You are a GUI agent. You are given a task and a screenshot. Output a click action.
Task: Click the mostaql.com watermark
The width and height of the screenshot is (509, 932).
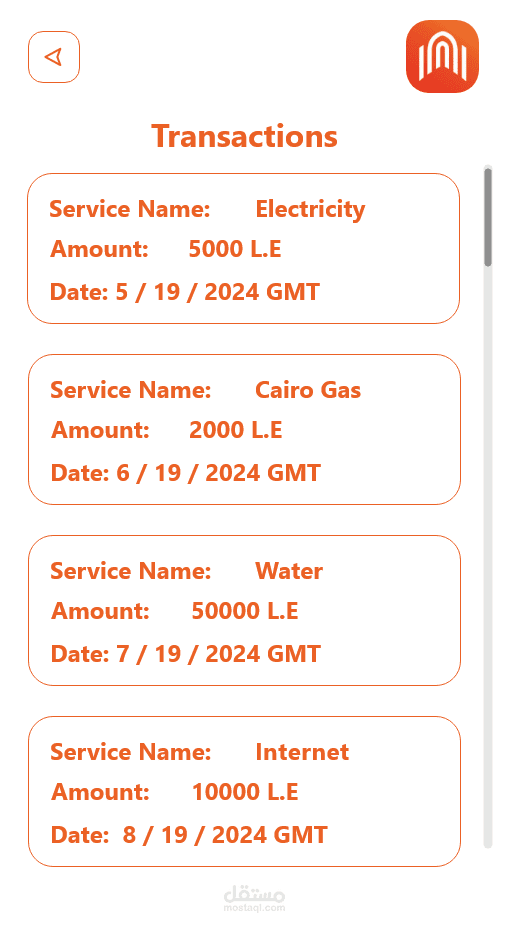tap(254, 899)
